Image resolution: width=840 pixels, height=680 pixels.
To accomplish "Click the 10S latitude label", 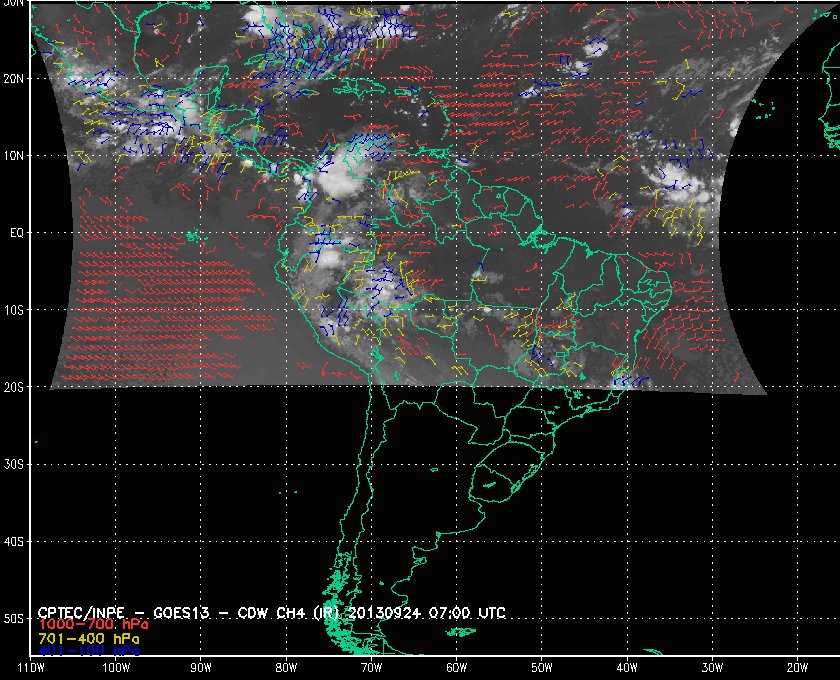I will [x=14, y=310].
